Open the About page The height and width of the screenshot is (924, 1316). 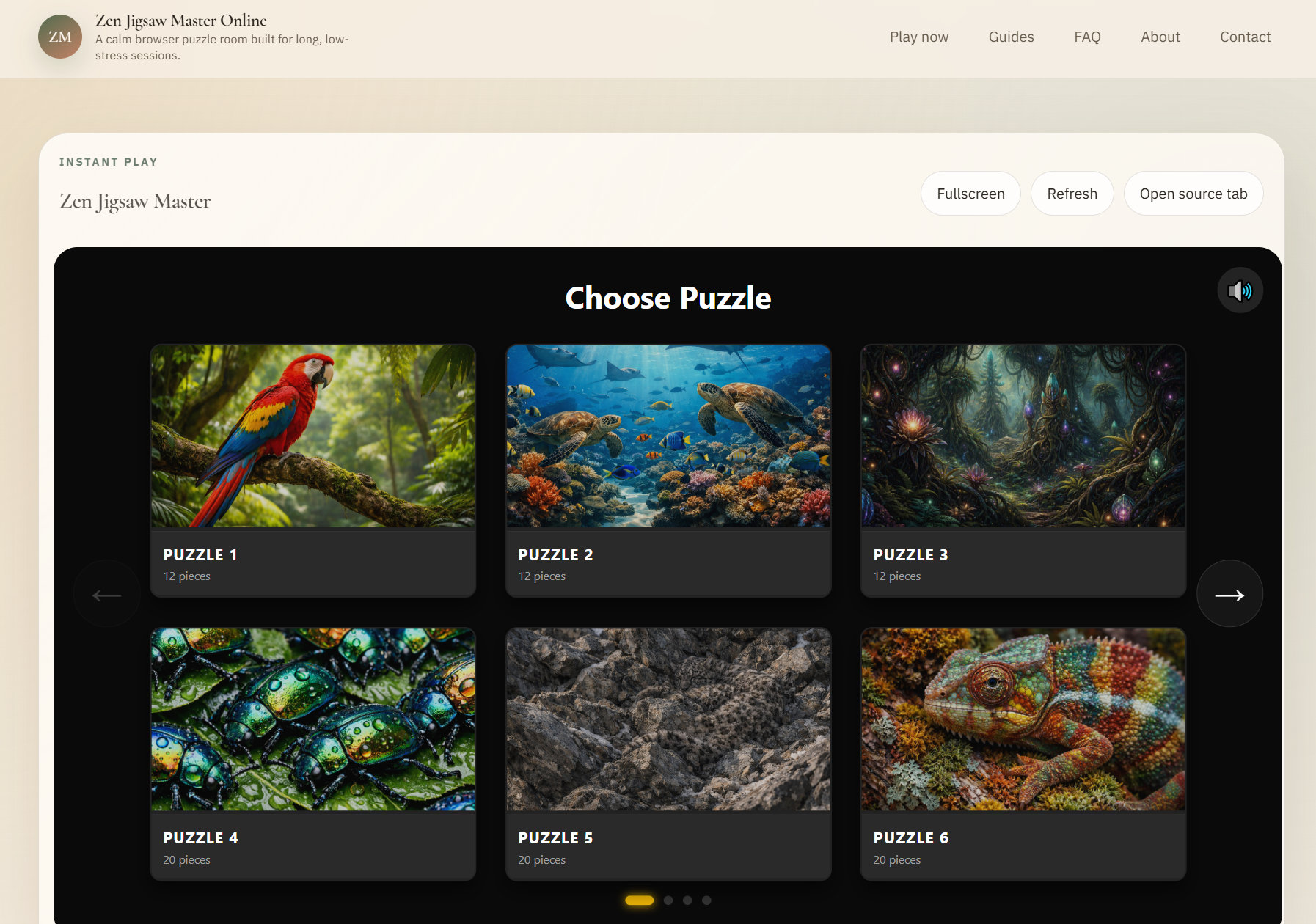(x=1160, y=37)
